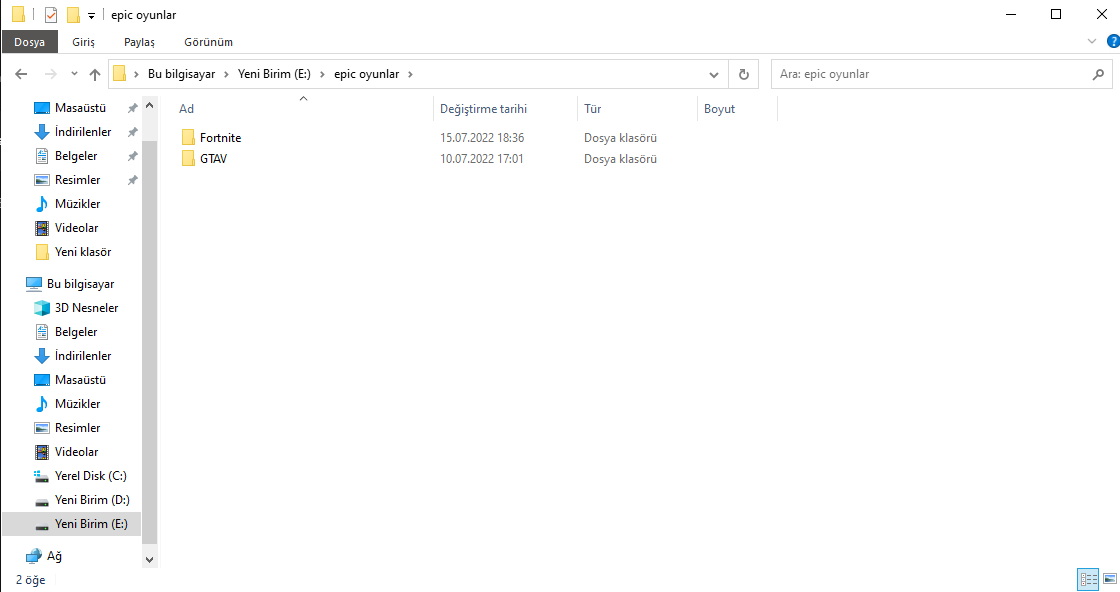Click the search box Ara: epic oyunlar
Image resolution: width=1120 pixels, height=592 pixels.
941,74
